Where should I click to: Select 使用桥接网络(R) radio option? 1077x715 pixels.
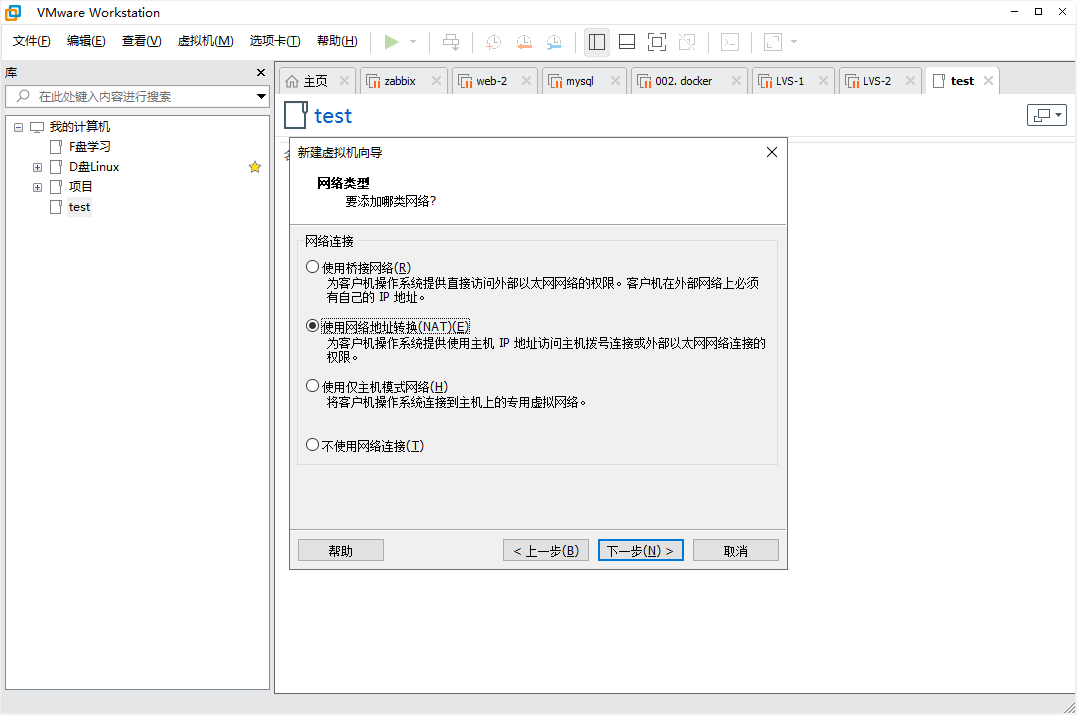(313, 267)
